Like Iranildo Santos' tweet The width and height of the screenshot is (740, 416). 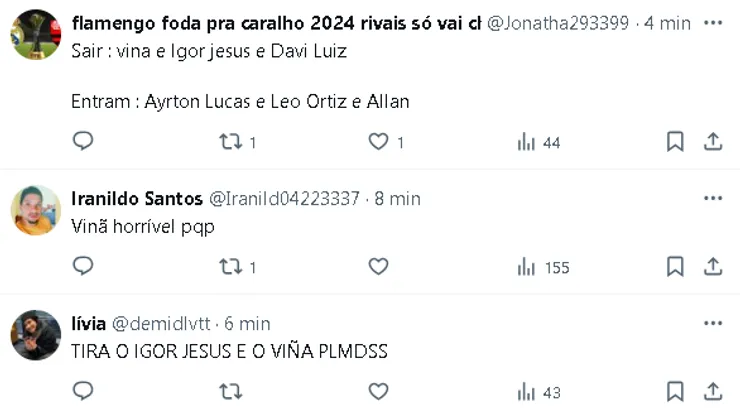click(378, 266)
